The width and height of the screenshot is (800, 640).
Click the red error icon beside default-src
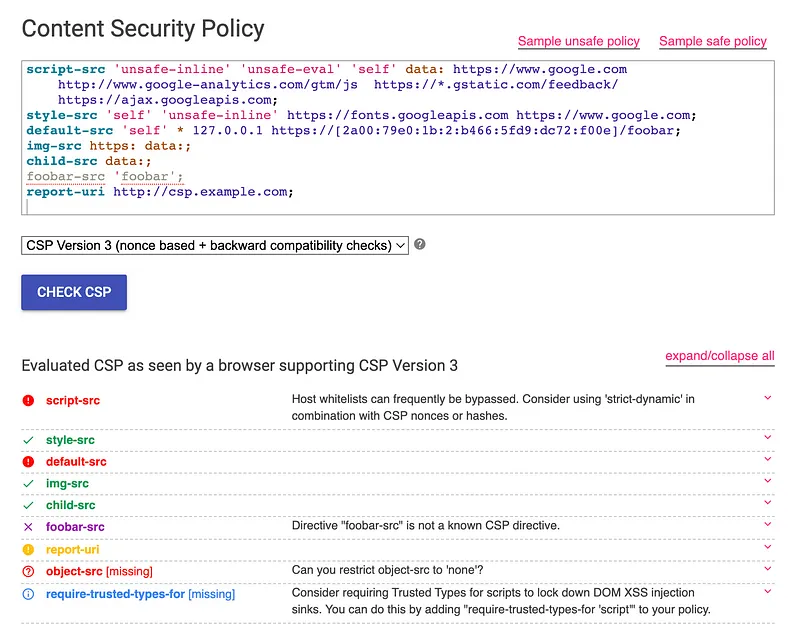(28, 462)
